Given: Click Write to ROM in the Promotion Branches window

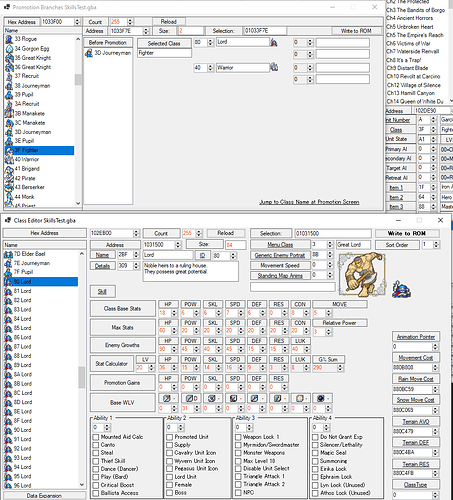Looking at the screenshot, I should coord(356,31).
